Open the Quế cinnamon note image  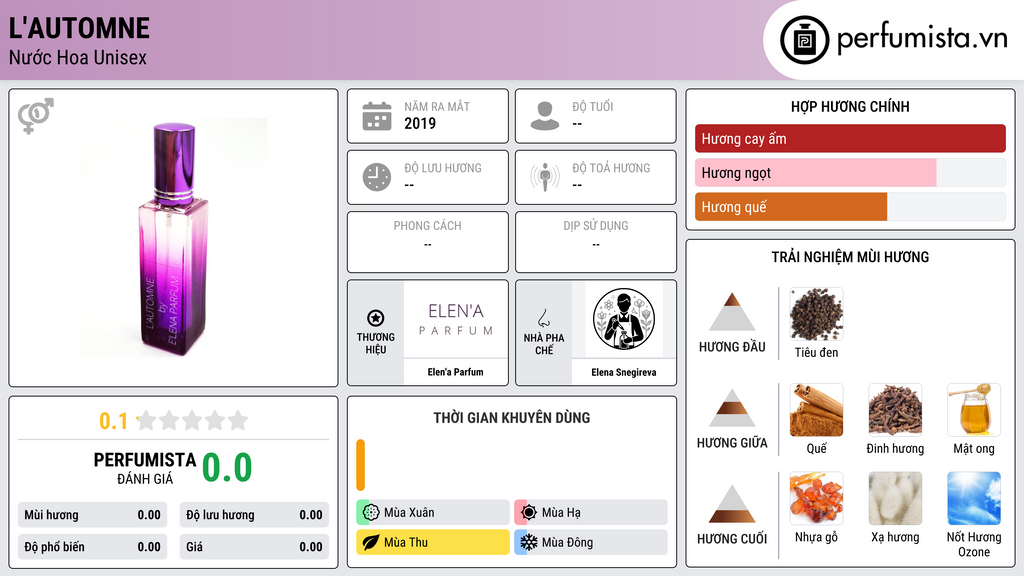816,410
